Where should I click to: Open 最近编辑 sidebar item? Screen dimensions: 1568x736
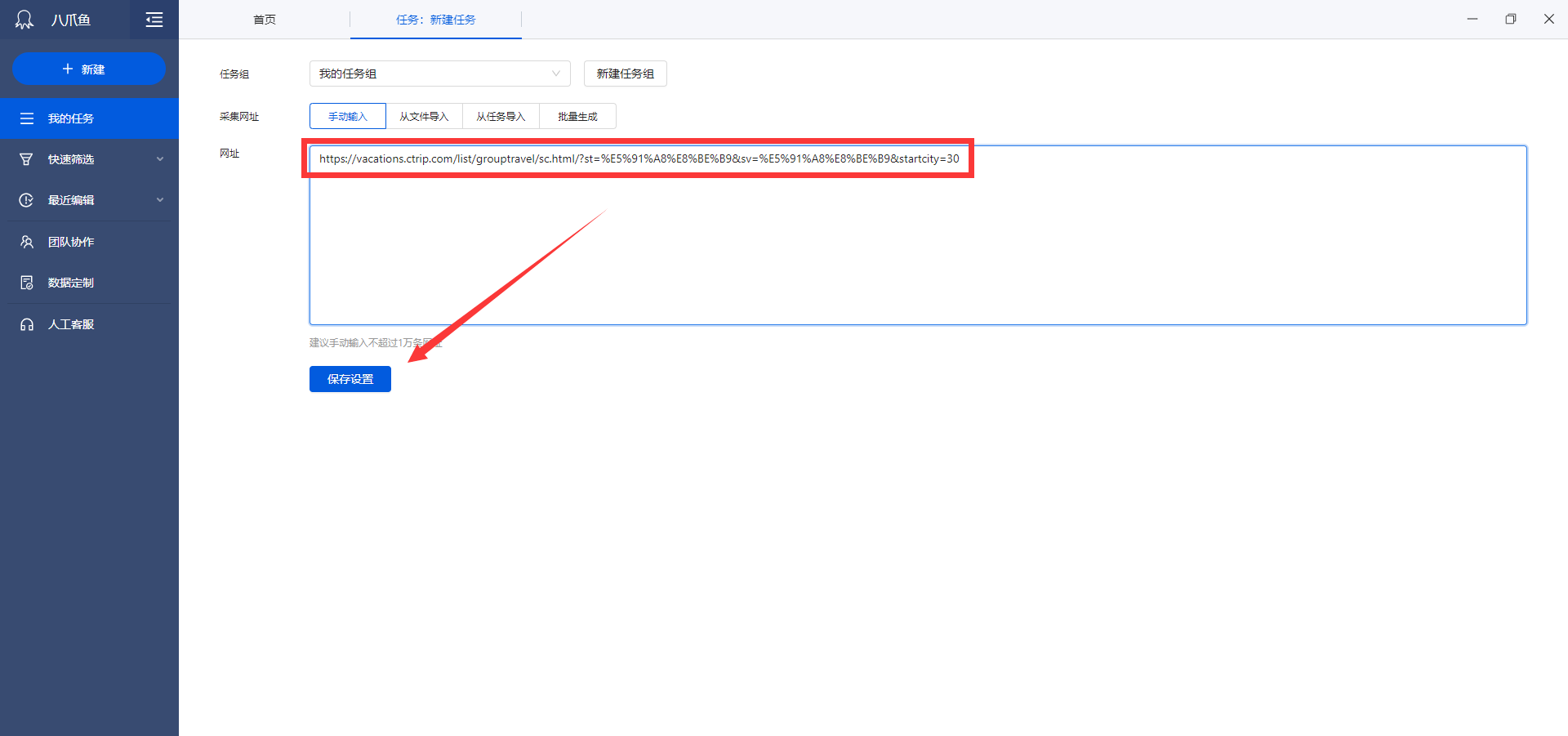pyautogui.click(x=89, y=200)
